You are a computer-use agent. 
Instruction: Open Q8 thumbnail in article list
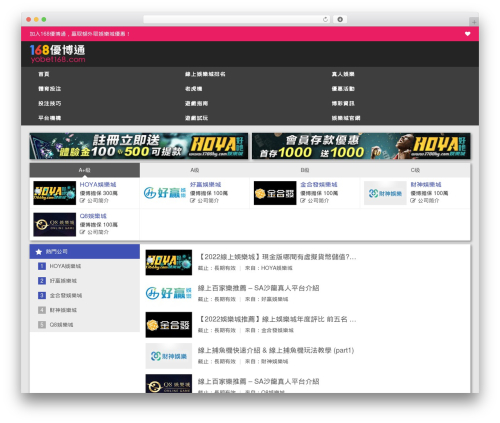point(169,384)
